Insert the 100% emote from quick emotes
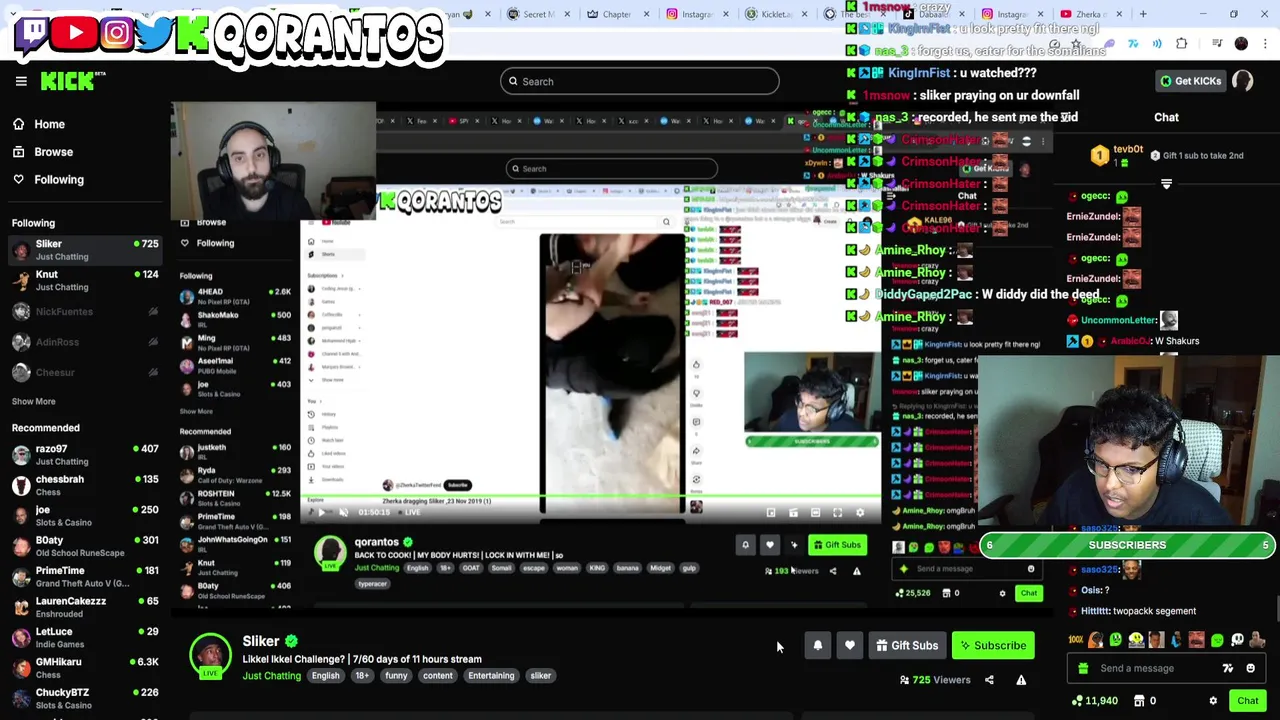The image size is (1280, 720). coord(1076,640)
